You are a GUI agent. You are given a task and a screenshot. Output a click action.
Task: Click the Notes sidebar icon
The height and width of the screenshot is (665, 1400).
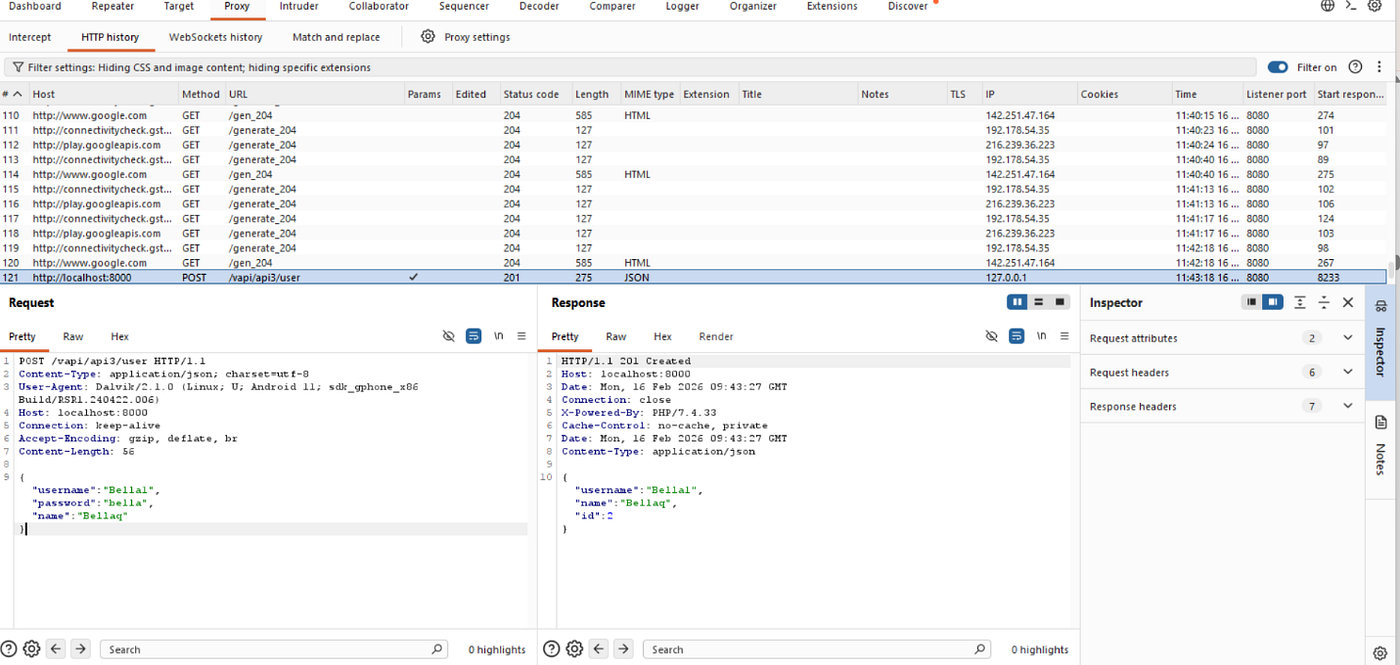1381,422
